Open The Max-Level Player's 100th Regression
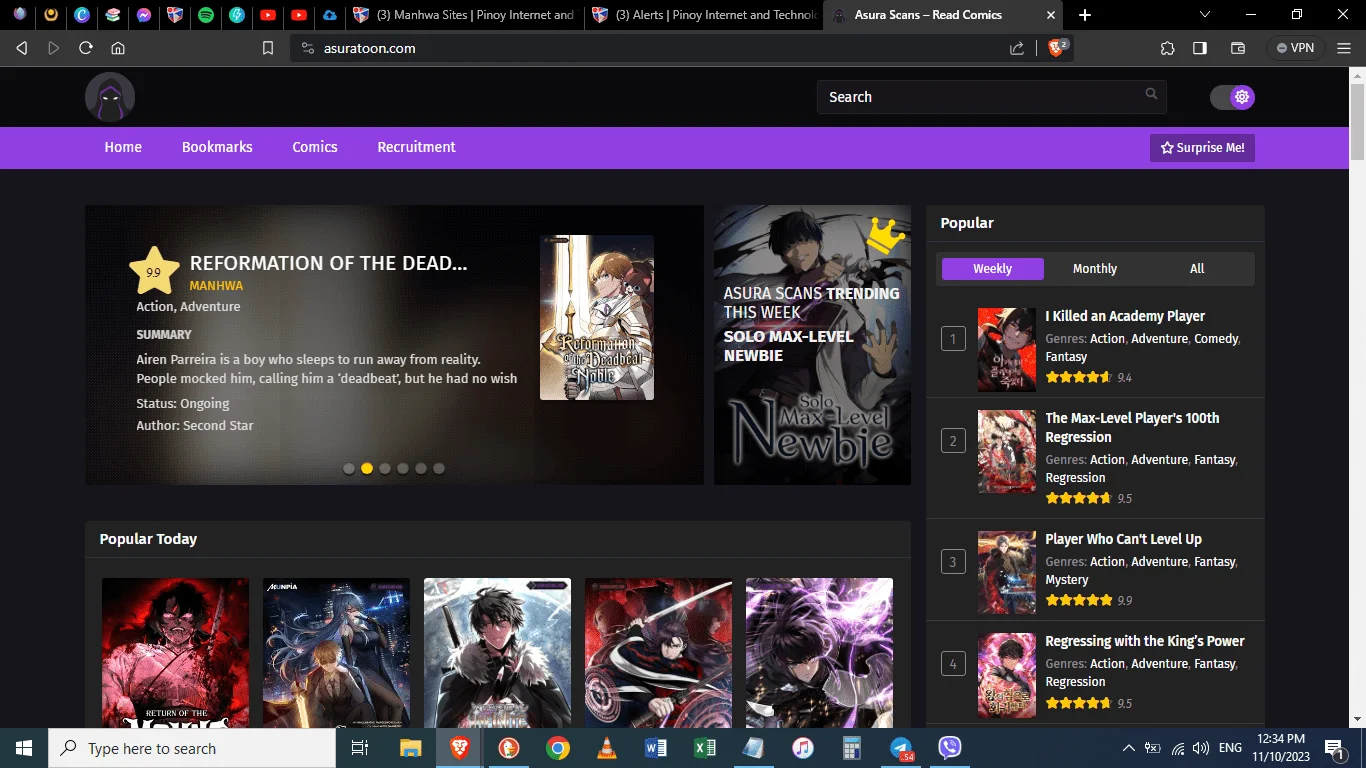Image resolution: width=1366 pixels, height=768 pixels. (x=1132, y=428)
